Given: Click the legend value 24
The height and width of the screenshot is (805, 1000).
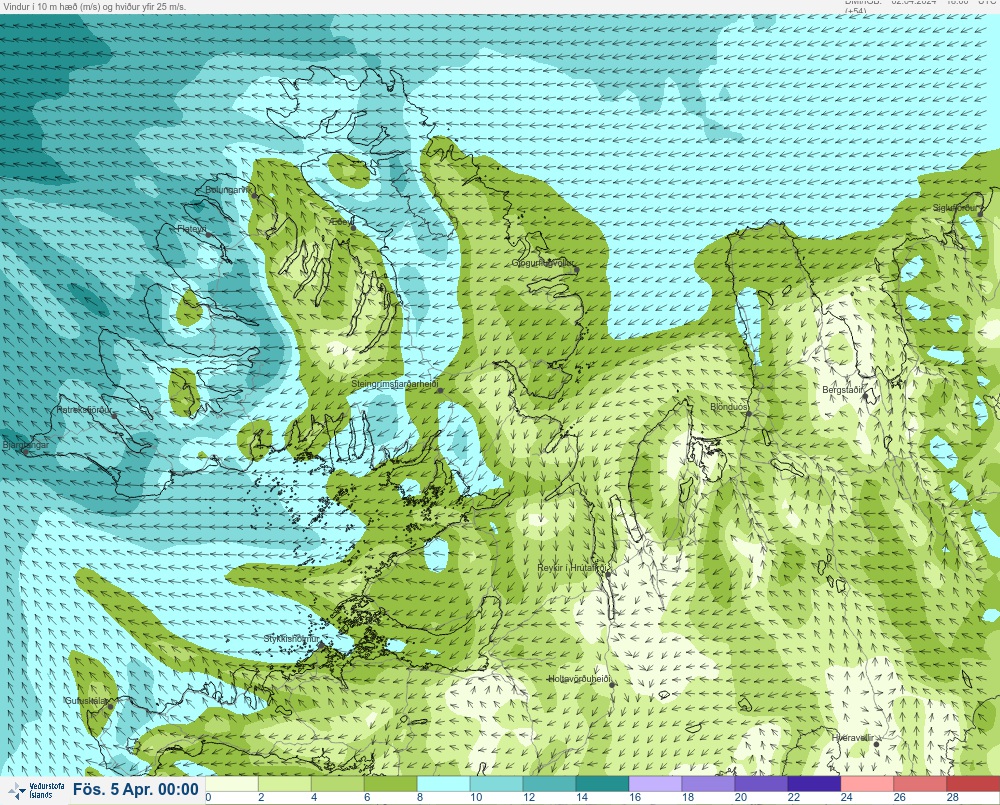Looking at the screenshot, I should (x=846, y=797).
